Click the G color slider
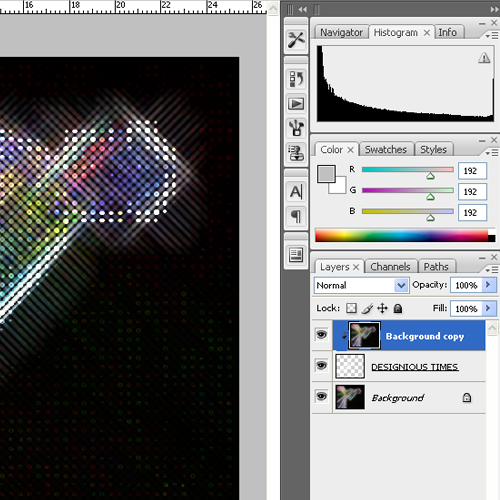 (x=408, y=190)
